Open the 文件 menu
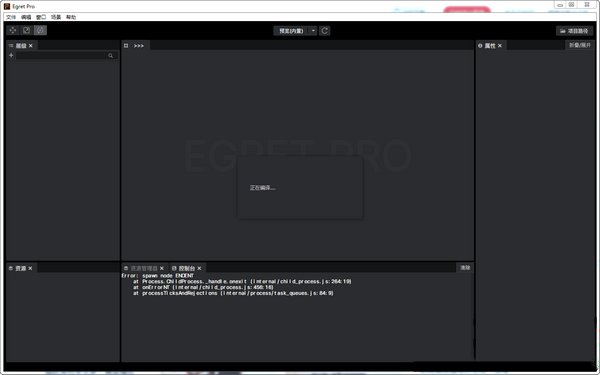This screenshot has width=600, height=375. tap(11, 17)
